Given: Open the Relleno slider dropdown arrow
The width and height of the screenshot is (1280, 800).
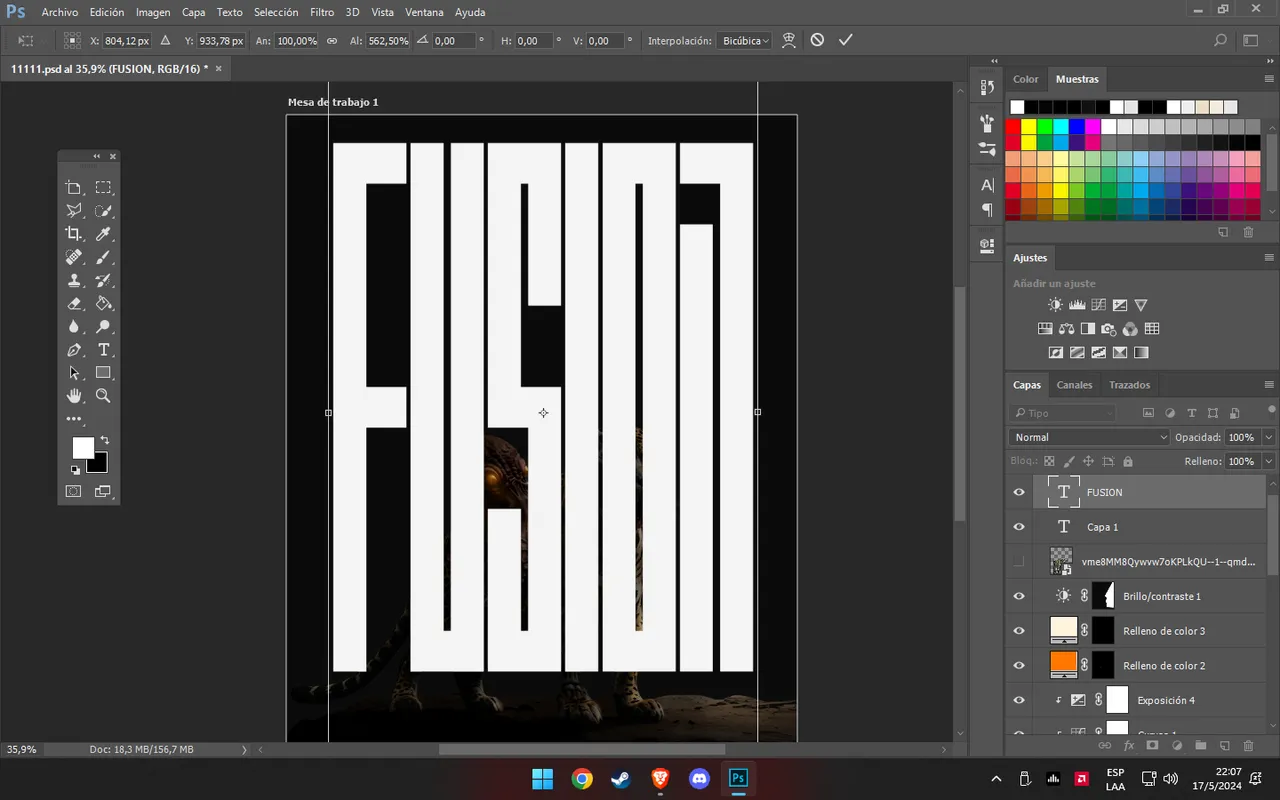Looking at the screenshot, I should coord(1269,462).
